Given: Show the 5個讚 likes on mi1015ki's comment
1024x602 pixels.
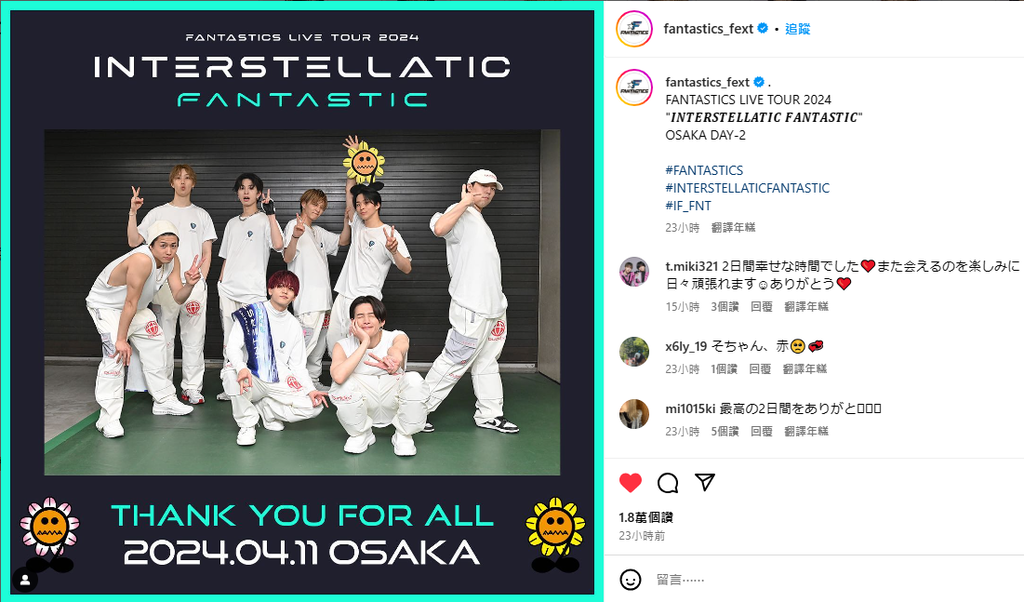Looking at the screenshot, I should 725,431.
